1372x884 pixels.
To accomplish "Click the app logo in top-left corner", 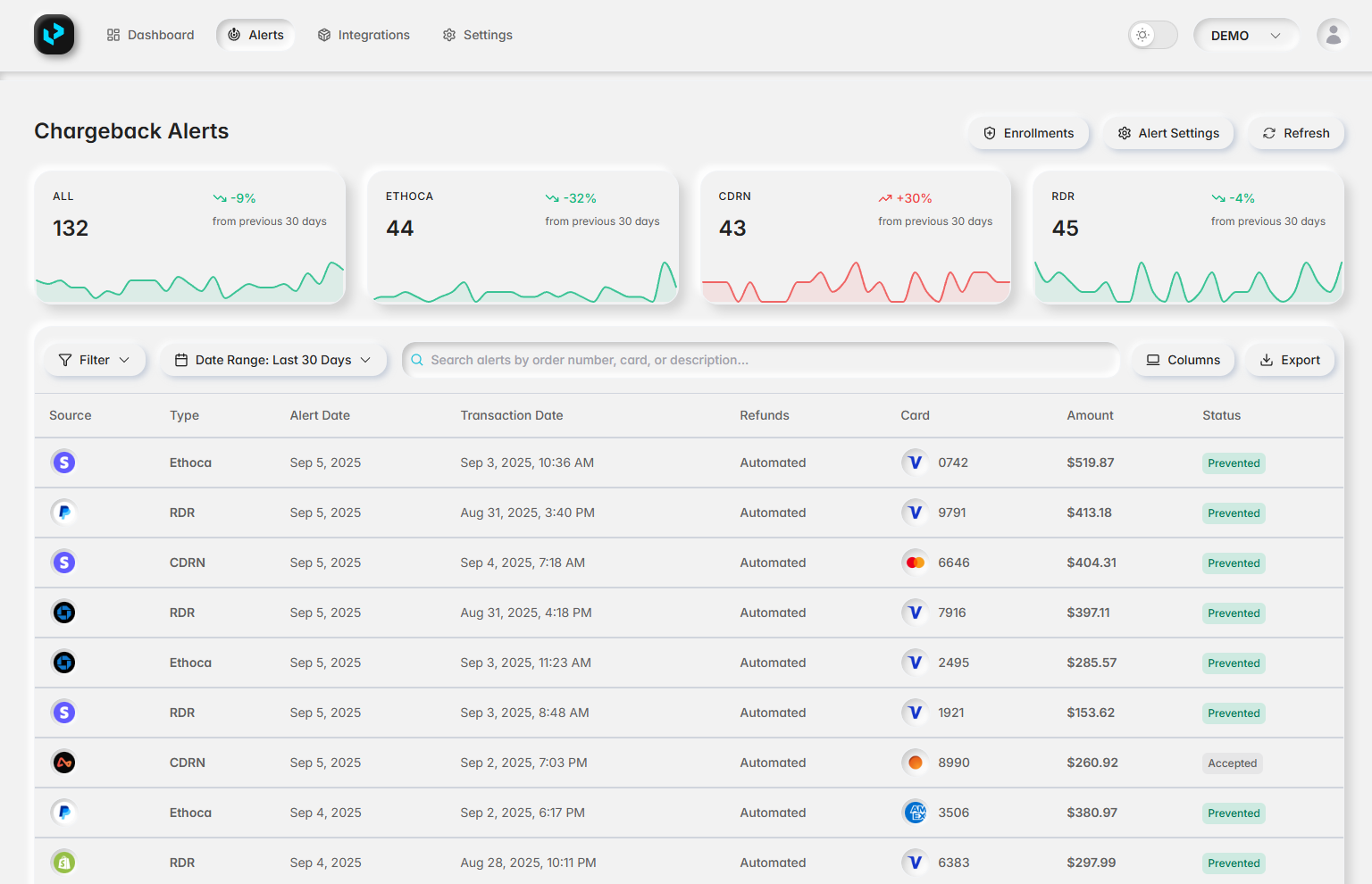I will coord(54,35).
